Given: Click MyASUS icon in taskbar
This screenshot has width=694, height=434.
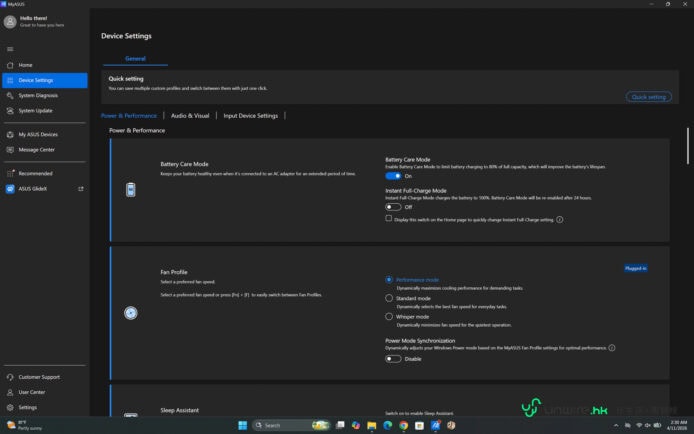Looking at the screenshot, I should pos(436,425).
